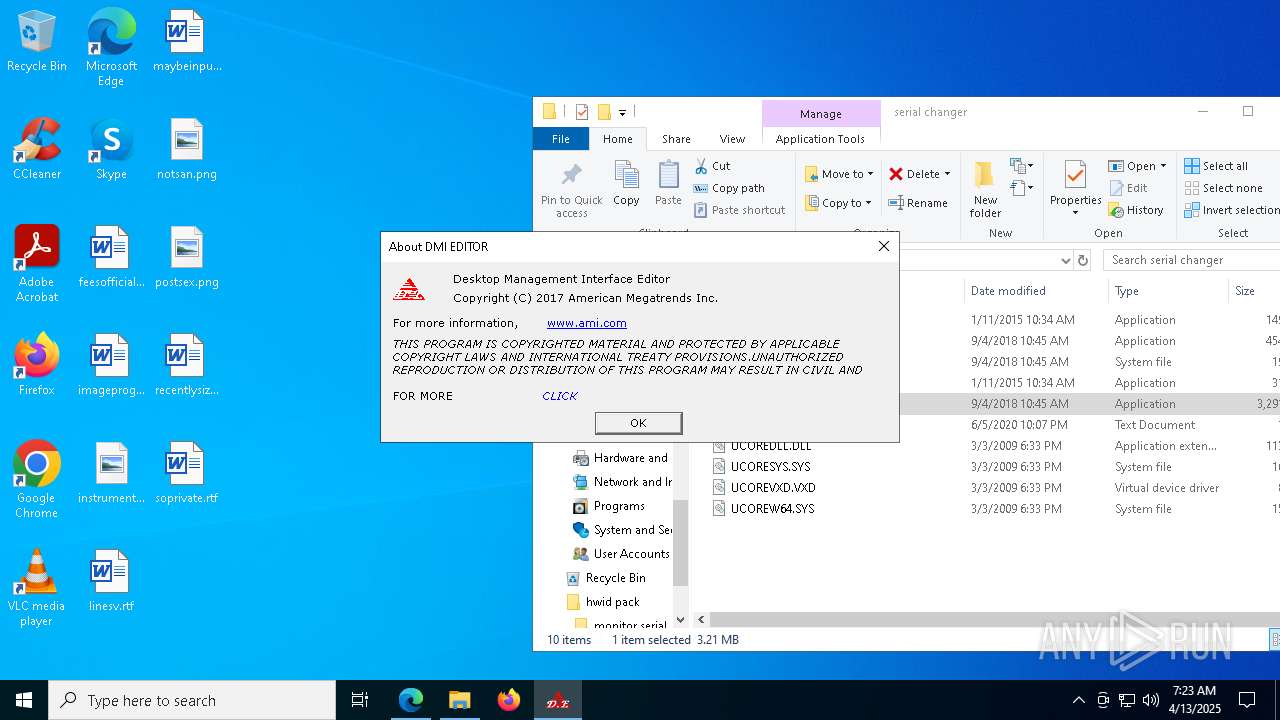The width and height of the screenshot is (1280, 720).
Task: Select User Accounts in navigation pane
Action: [x=621, y=554]
